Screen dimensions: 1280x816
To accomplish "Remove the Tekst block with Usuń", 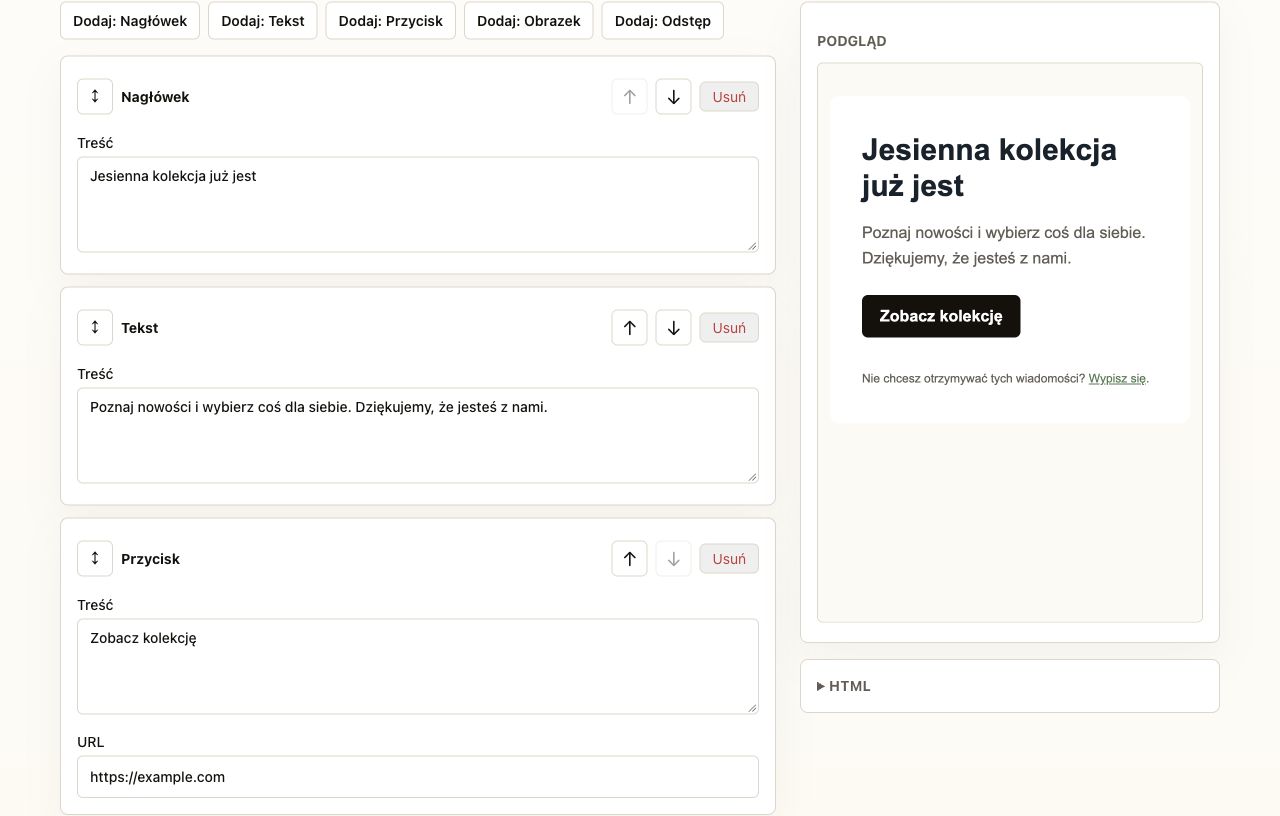I will pos(729,328).
